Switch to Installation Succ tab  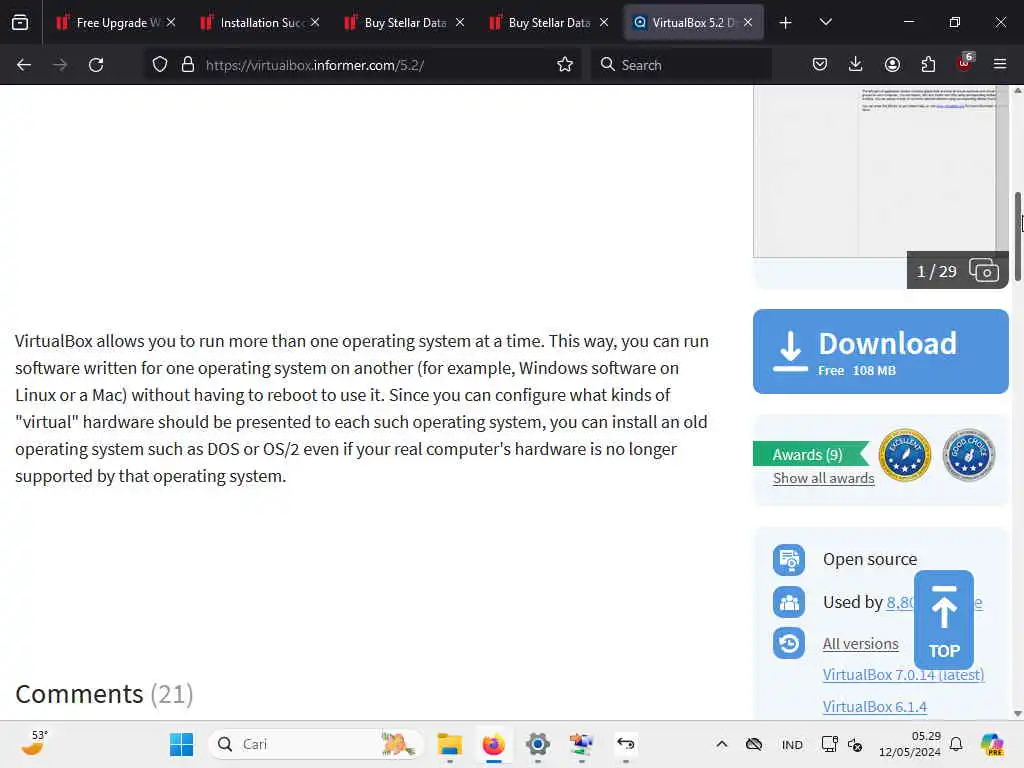click(x=254, y=23)
